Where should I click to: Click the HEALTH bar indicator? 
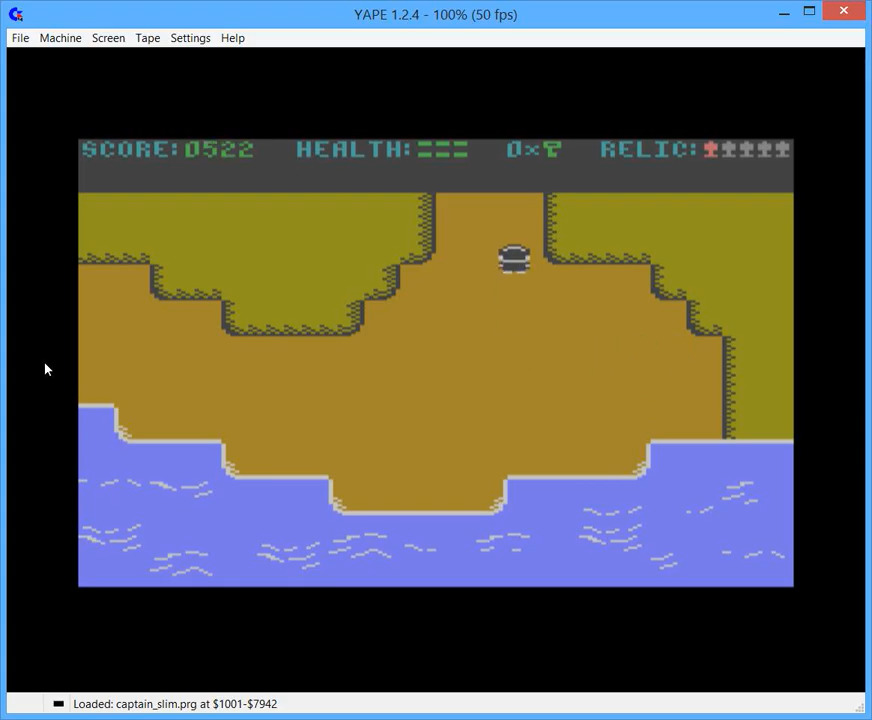pyautogui.click(x=443, y=149)
